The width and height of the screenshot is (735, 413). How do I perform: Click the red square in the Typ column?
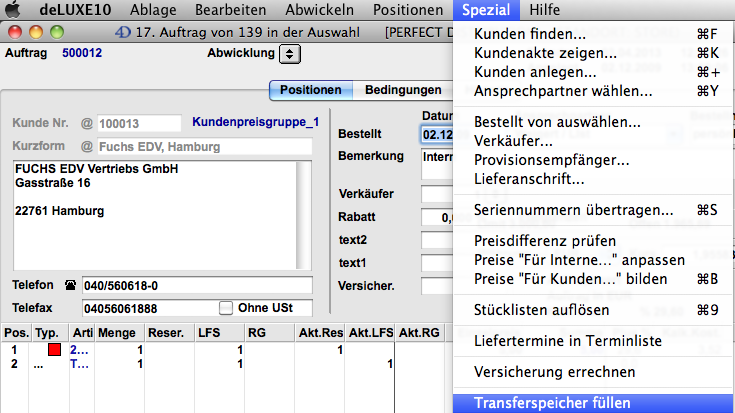(x=54, y=350)
